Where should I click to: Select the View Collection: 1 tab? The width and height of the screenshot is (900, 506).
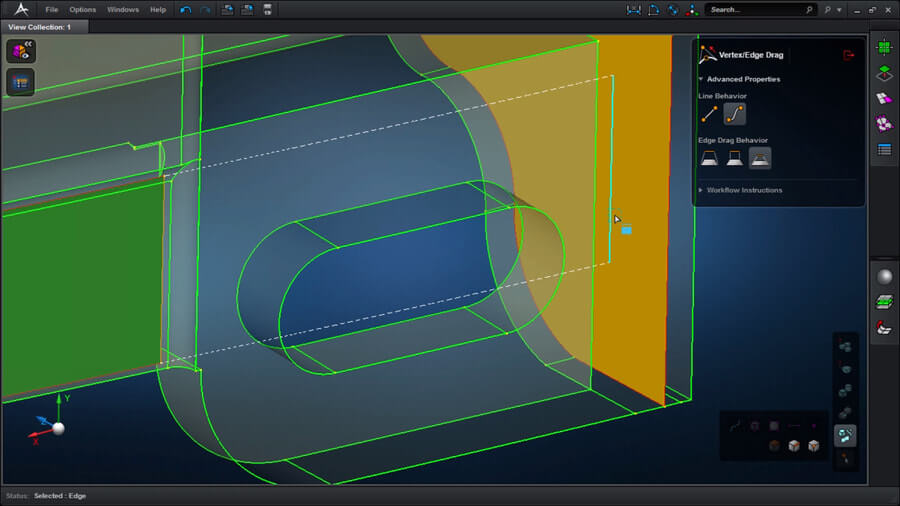(40, 27)
